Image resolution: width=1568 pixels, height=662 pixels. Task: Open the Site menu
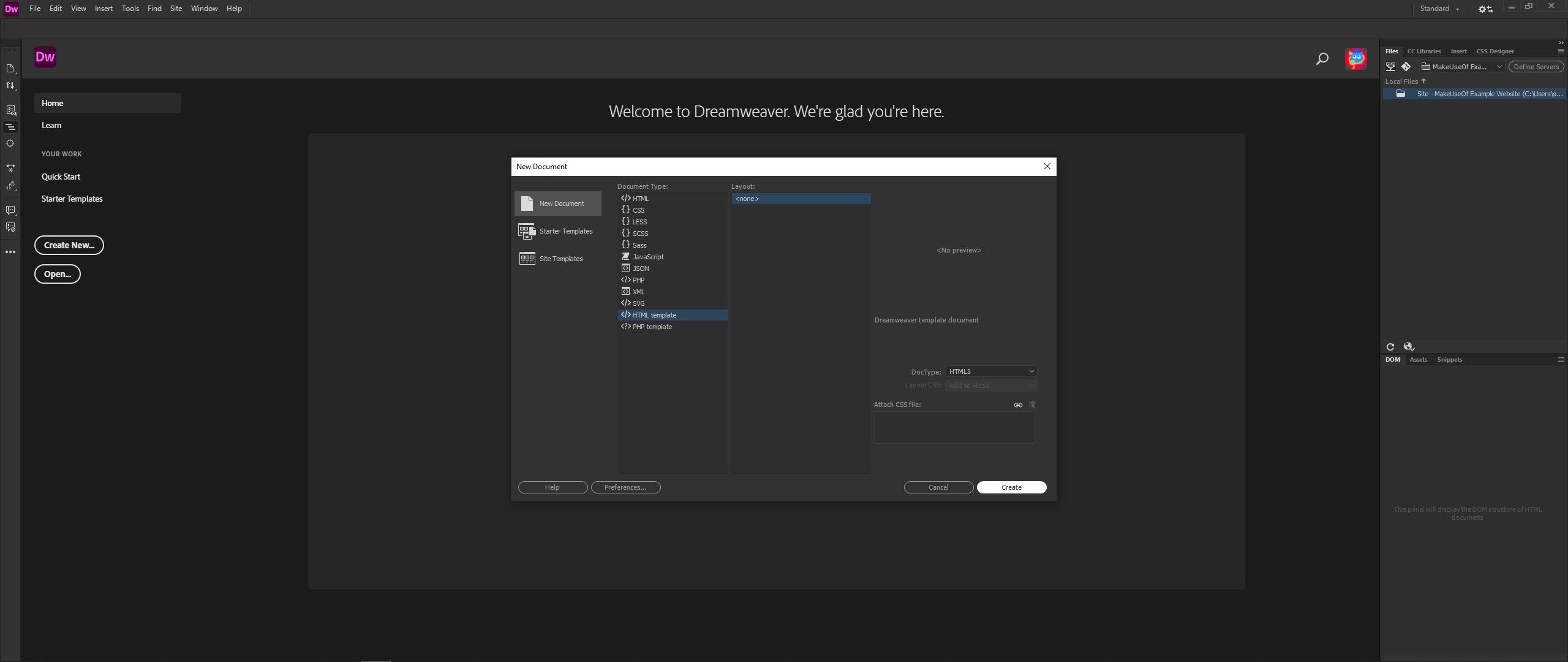pos(176,9)
